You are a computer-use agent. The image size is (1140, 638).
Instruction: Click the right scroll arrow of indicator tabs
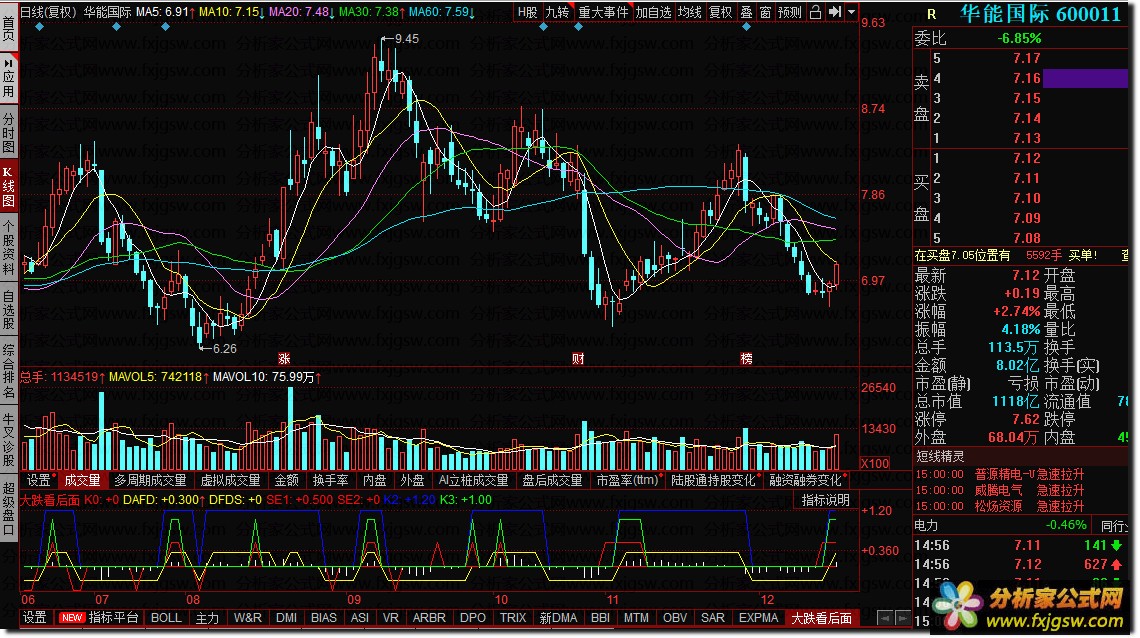[x=903, y=618]
